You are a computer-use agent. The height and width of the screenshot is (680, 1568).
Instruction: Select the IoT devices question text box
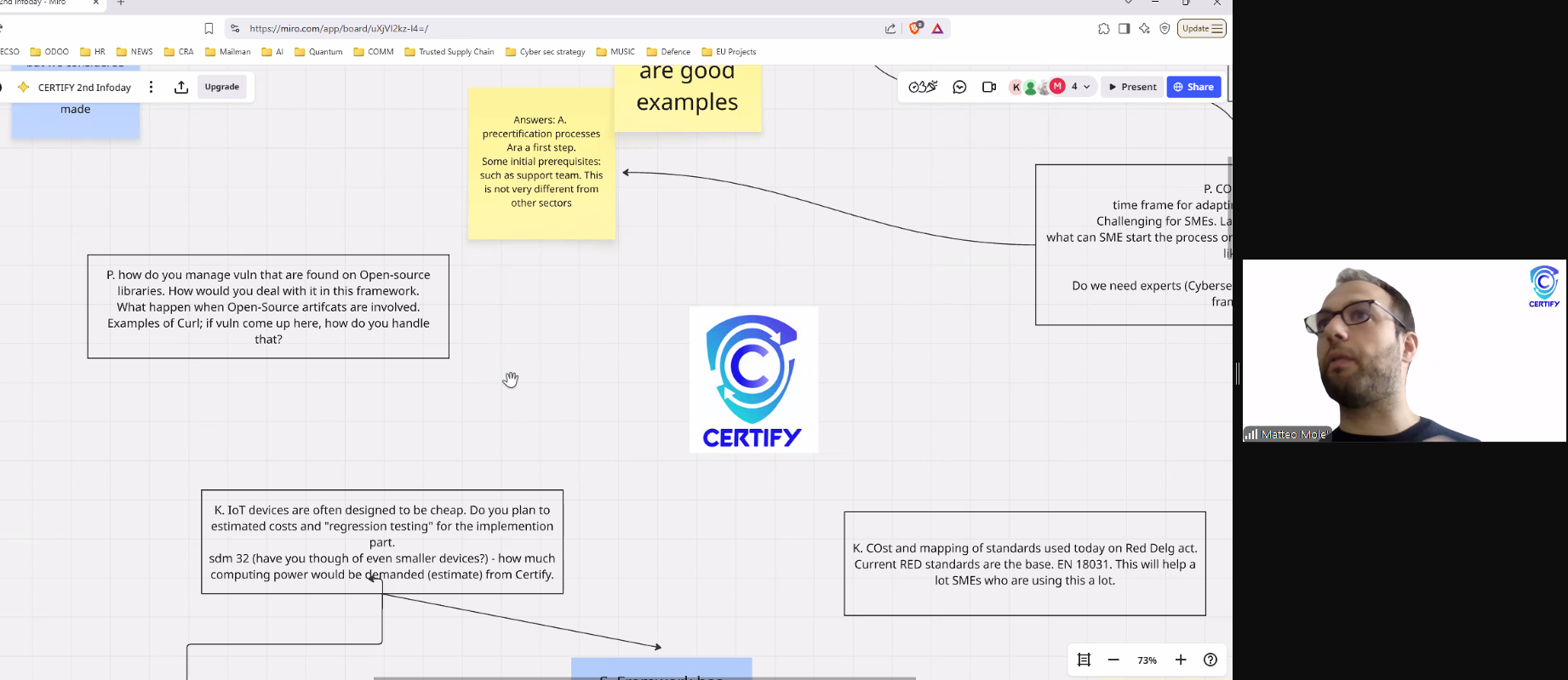tap(382, 541)
